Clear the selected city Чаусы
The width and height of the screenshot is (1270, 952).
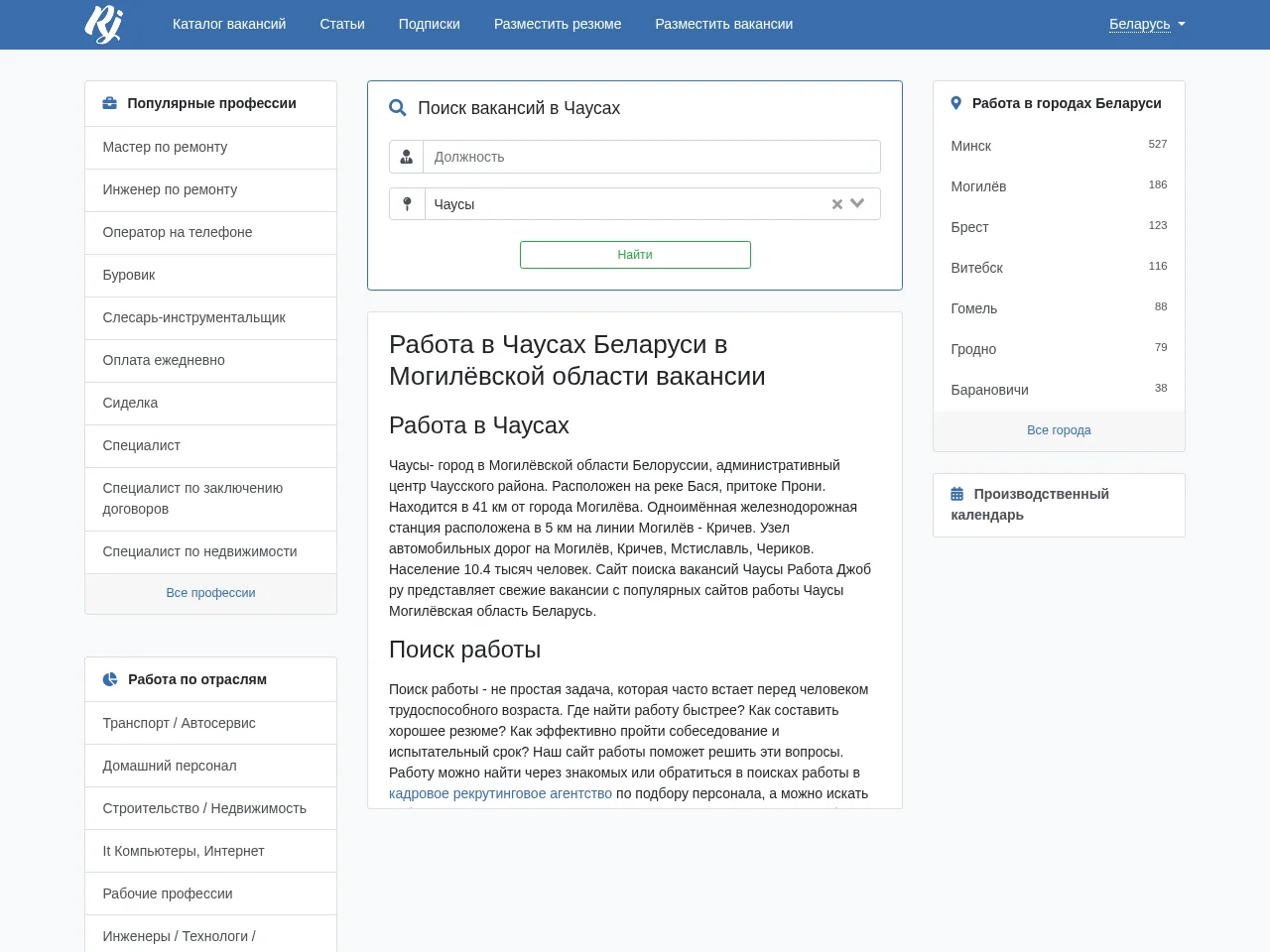(x=837, y=204)
